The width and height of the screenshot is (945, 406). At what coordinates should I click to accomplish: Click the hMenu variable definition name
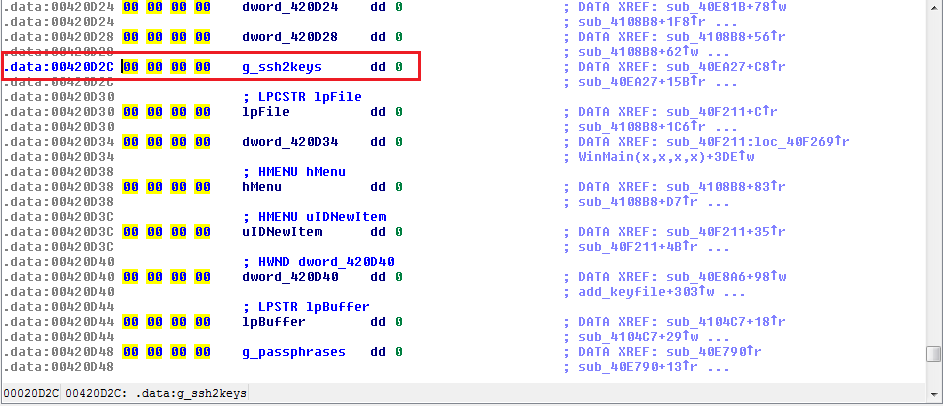point(260,187)
